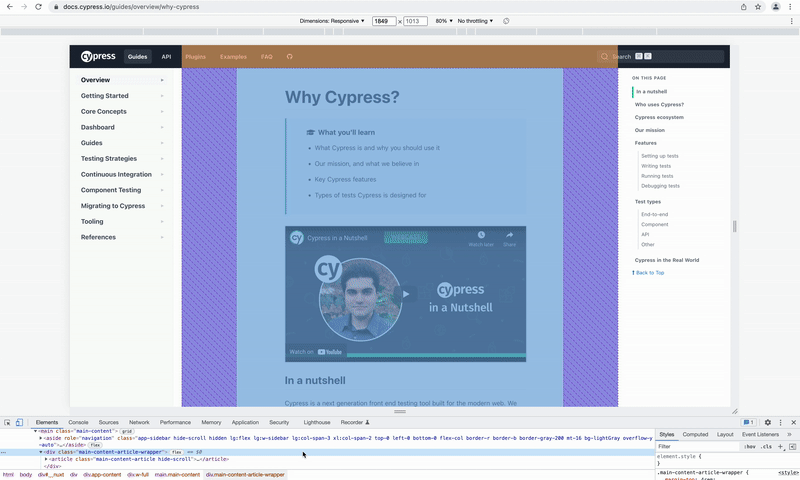Viewport: 800px width, 480px height.
Task: Toggle the computed styles sidebar icon
Action: [792, 446]
